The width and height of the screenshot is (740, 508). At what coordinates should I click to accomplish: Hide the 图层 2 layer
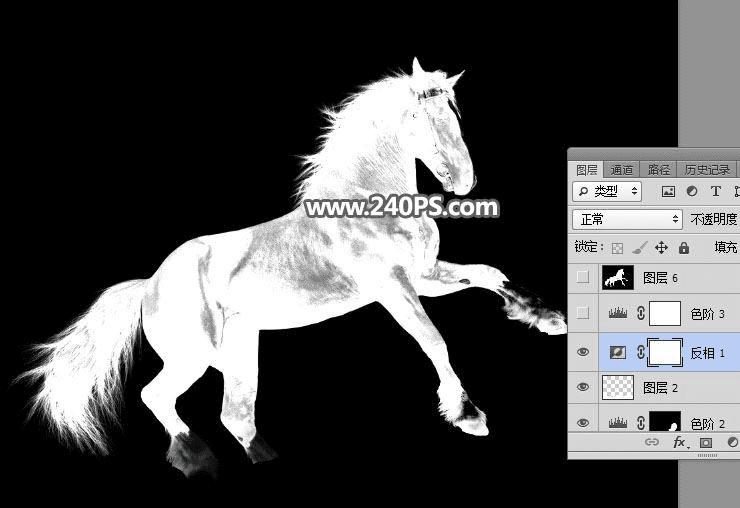click(583, 387)
